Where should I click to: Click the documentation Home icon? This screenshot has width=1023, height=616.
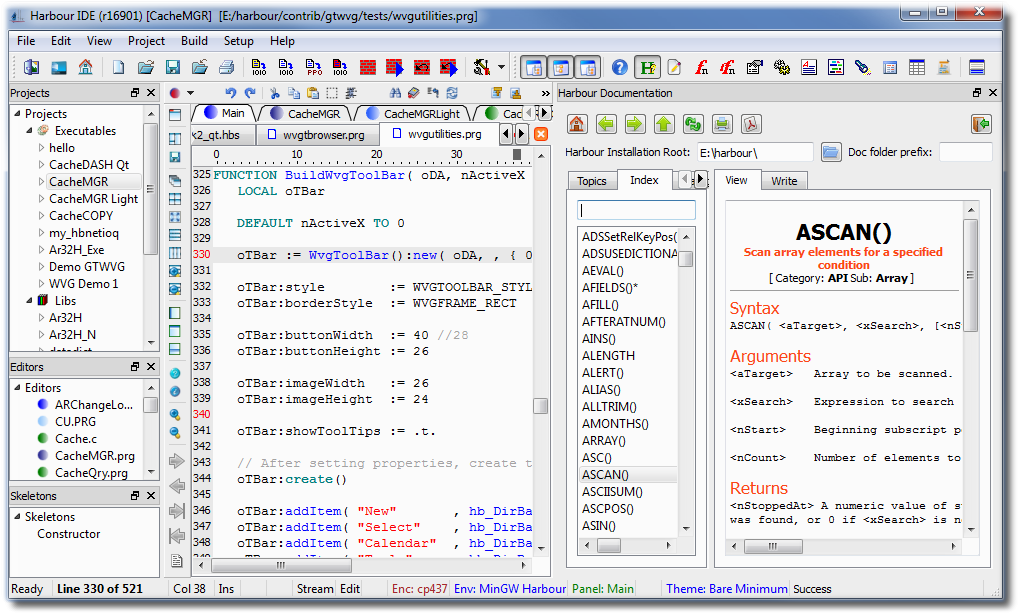click(577, 124)
